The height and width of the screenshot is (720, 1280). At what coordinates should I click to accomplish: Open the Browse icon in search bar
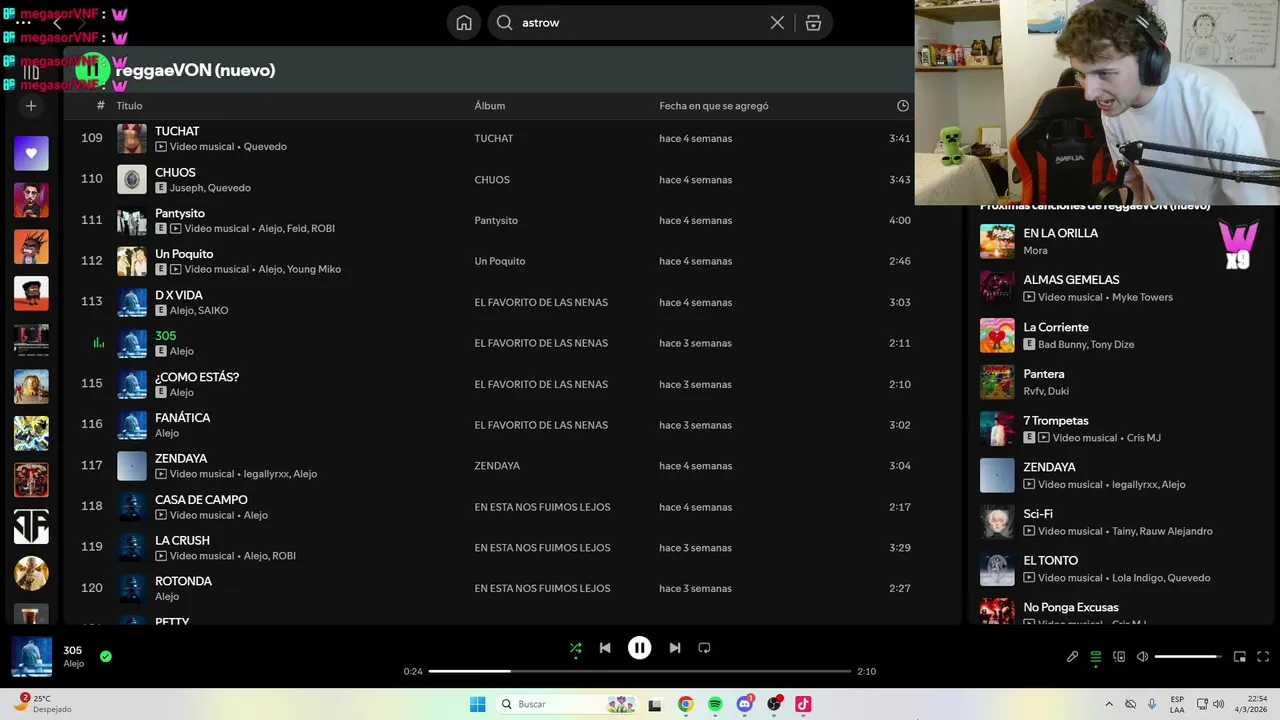tap(813, 22)
